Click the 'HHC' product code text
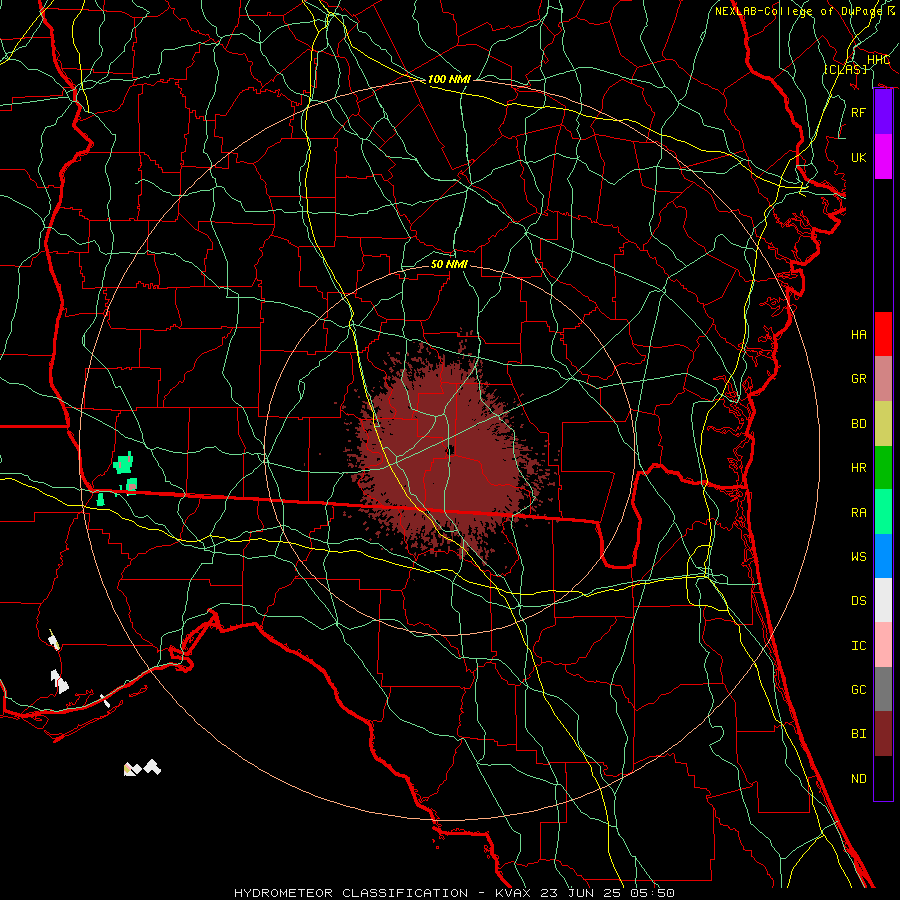The width and height of the screenshot is (900, 900). 878,60
